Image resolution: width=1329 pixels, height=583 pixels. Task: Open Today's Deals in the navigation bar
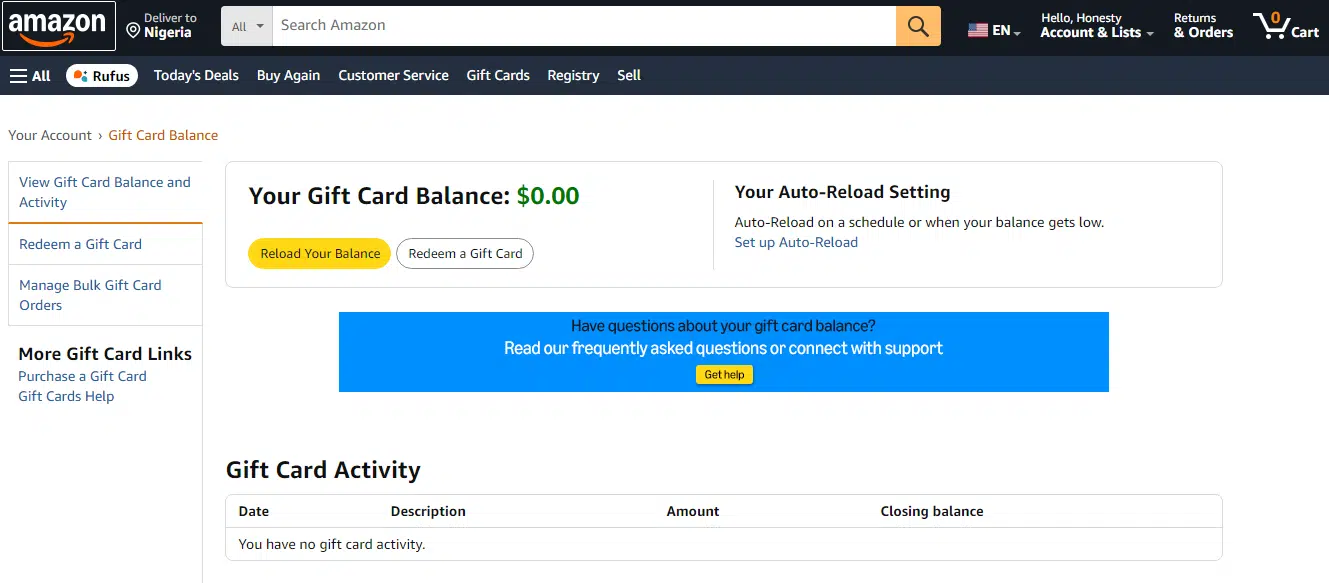(x=196, y=76)
